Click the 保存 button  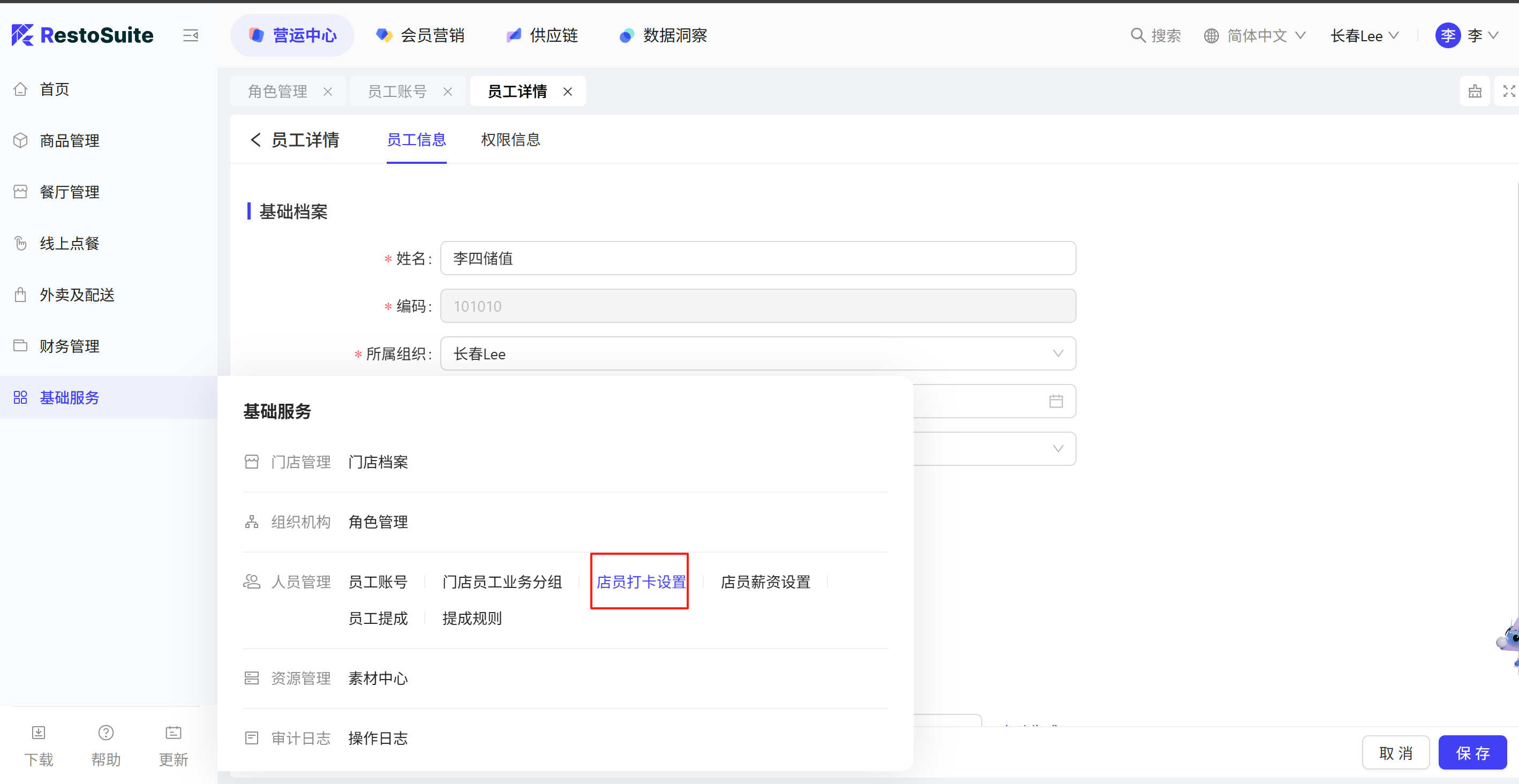coord(1472,753)
